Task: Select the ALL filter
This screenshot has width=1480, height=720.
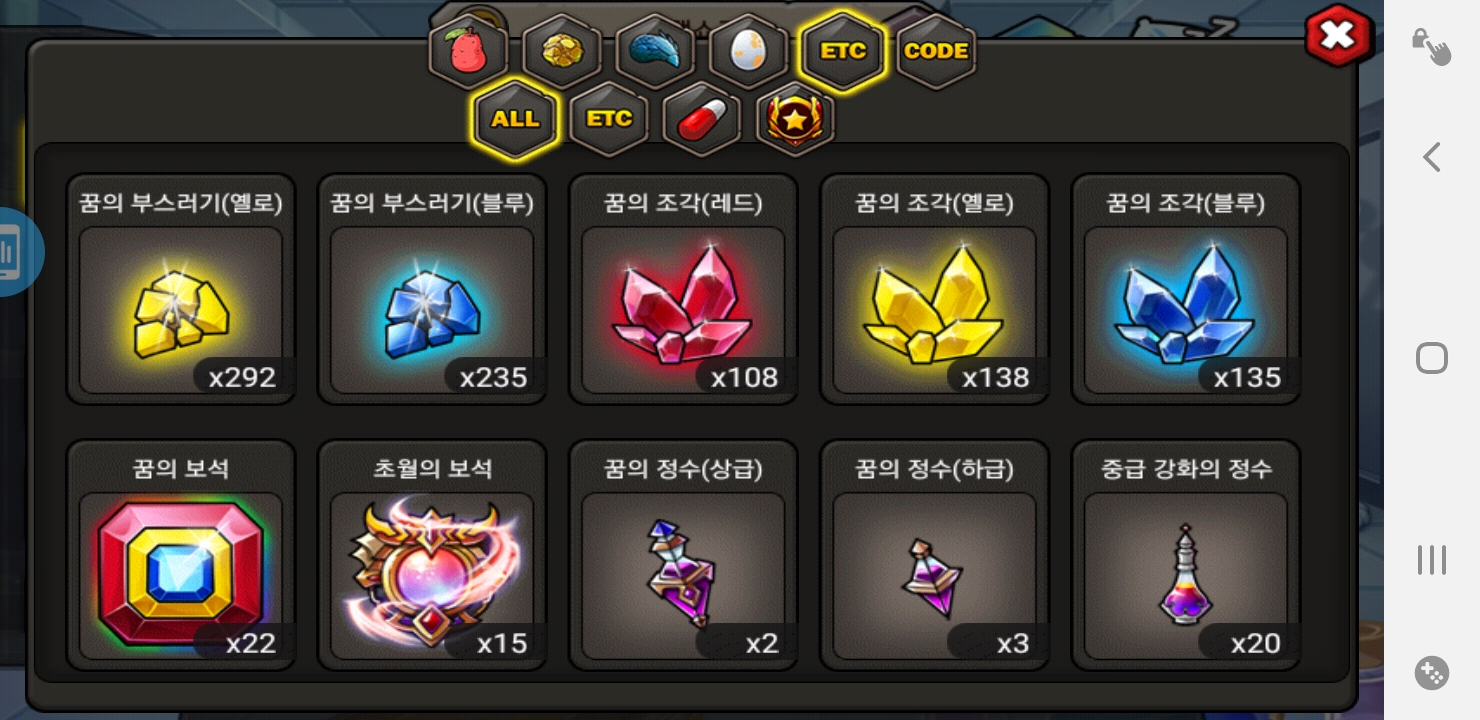Action: (515, 119)
